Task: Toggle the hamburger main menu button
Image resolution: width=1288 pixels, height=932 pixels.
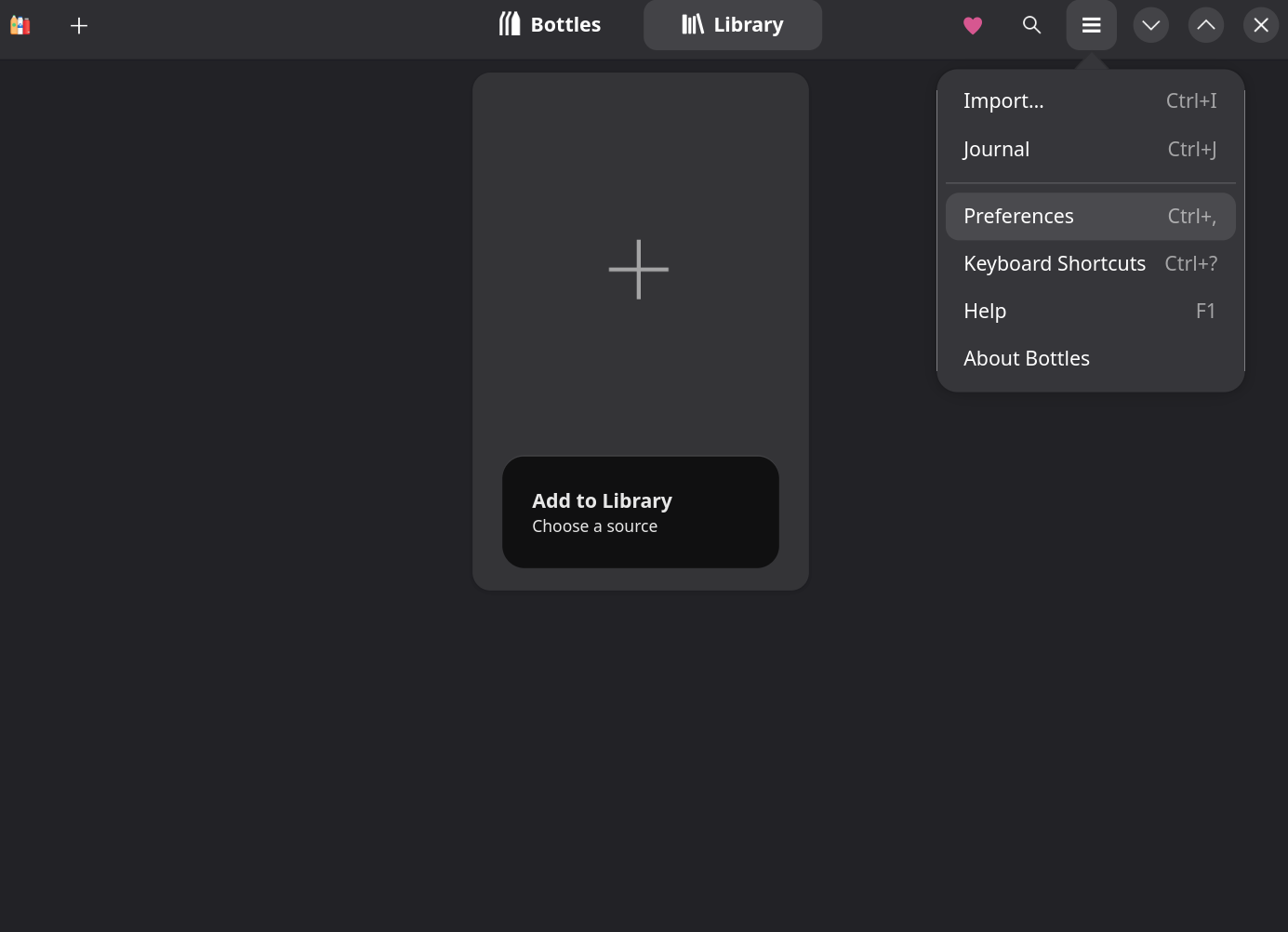Action: (1092, 25)
